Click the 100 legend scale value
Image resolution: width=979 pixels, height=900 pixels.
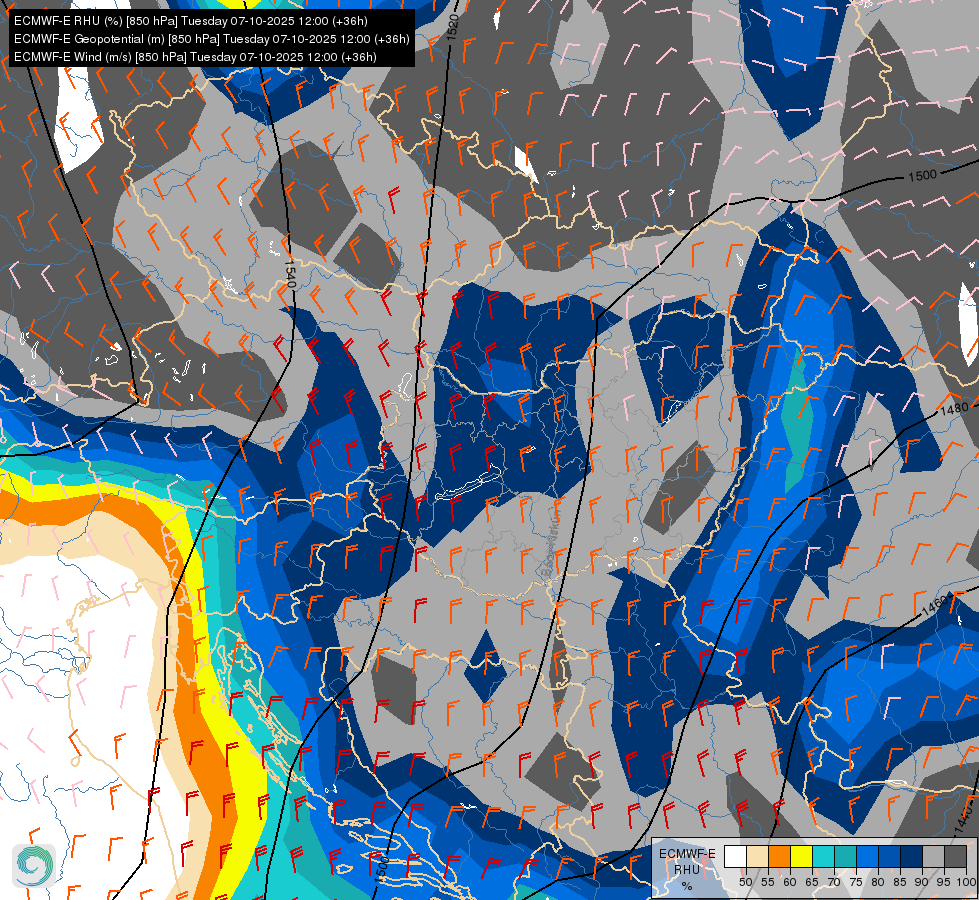967,882
